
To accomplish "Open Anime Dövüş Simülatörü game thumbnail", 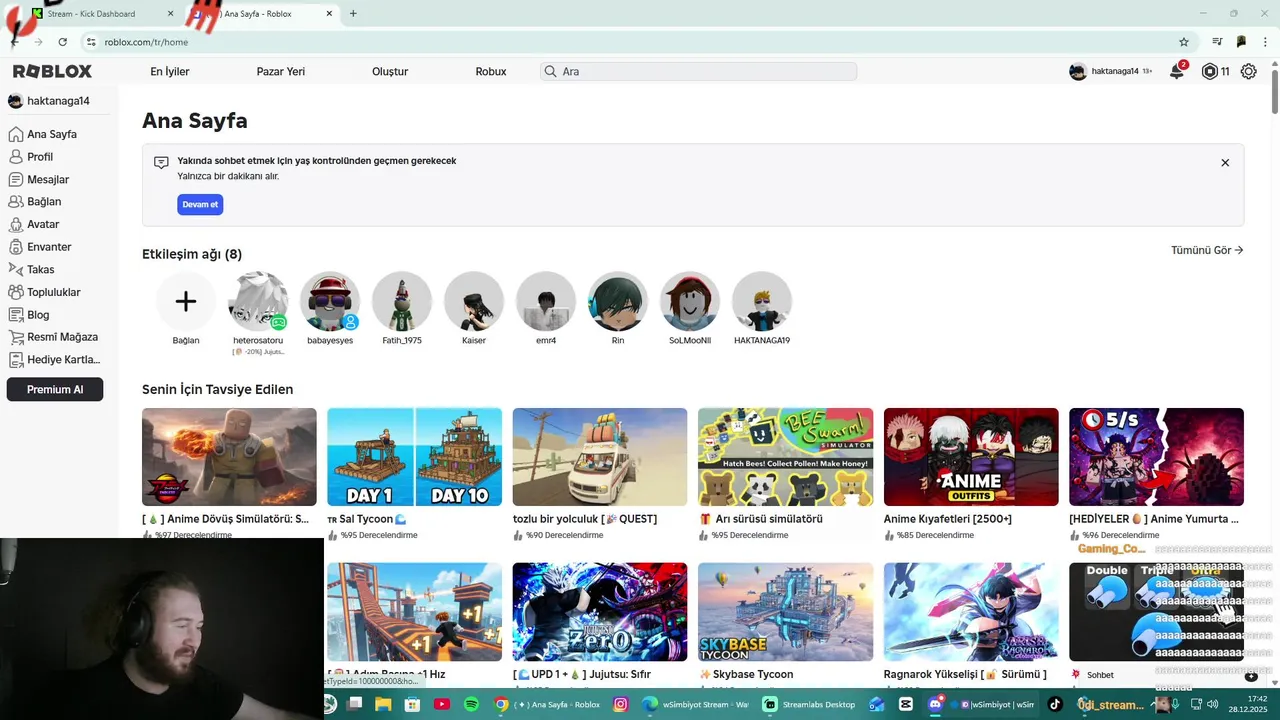I will 229,457.
